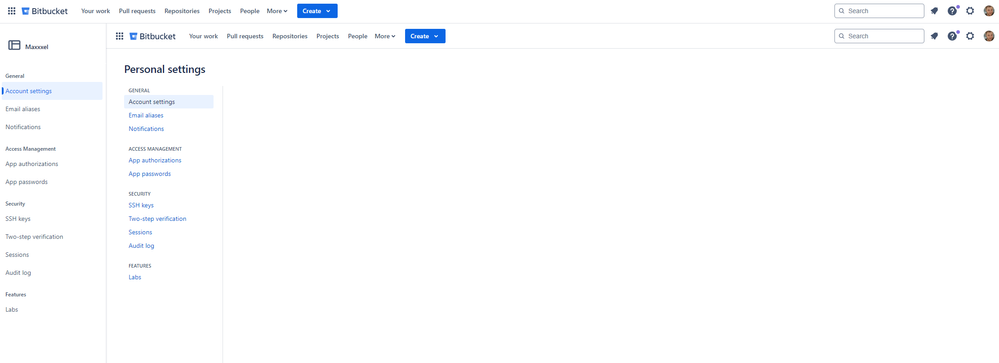Viewport: 999px width, 363px height.
Task: Click the rocket icon in the outermost header
Action: point(934,11)
